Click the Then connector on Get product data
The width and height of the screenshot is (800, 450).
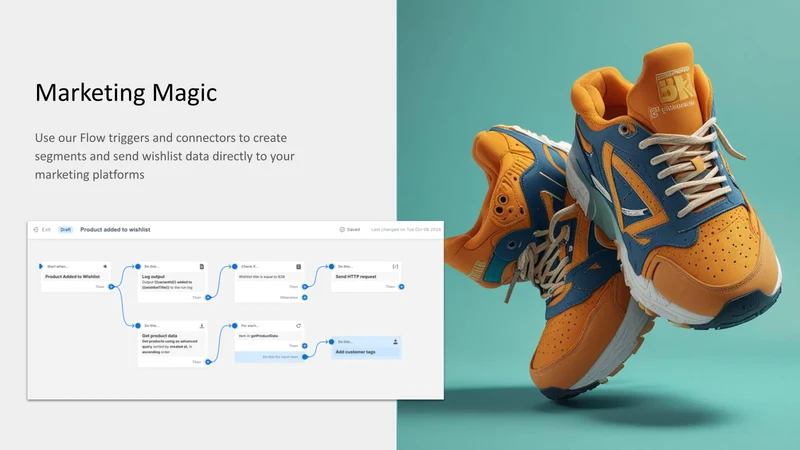[208, 362]
